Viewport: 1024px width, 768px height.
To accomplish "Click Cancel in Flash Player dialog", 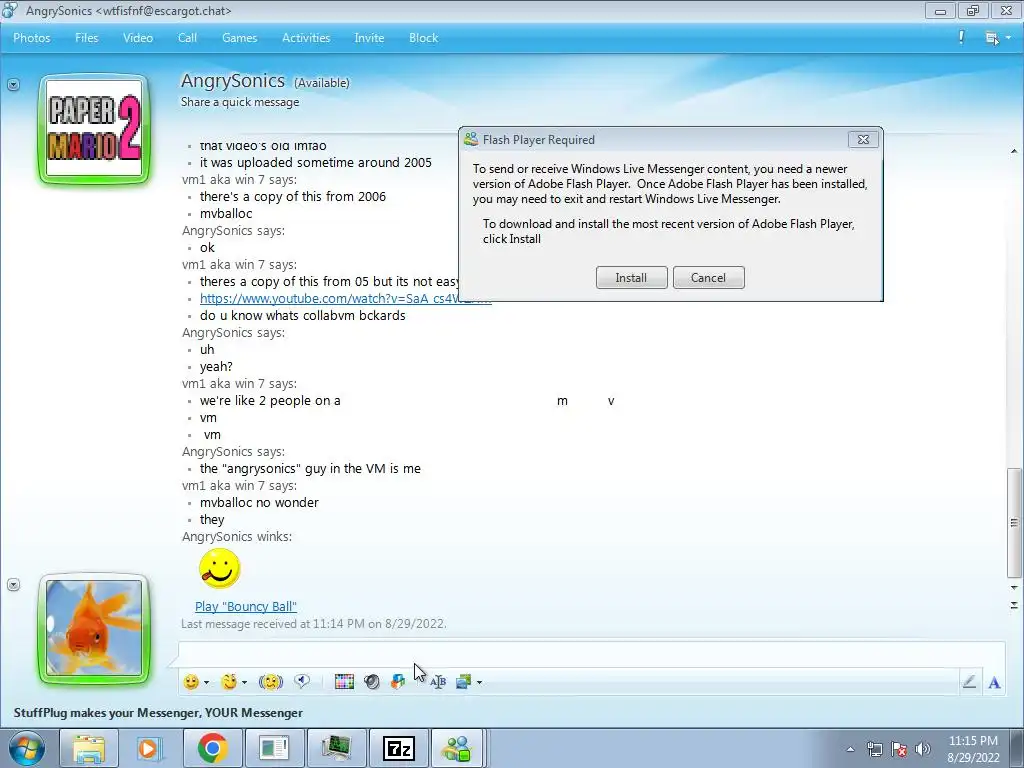I will click(708, 278).
